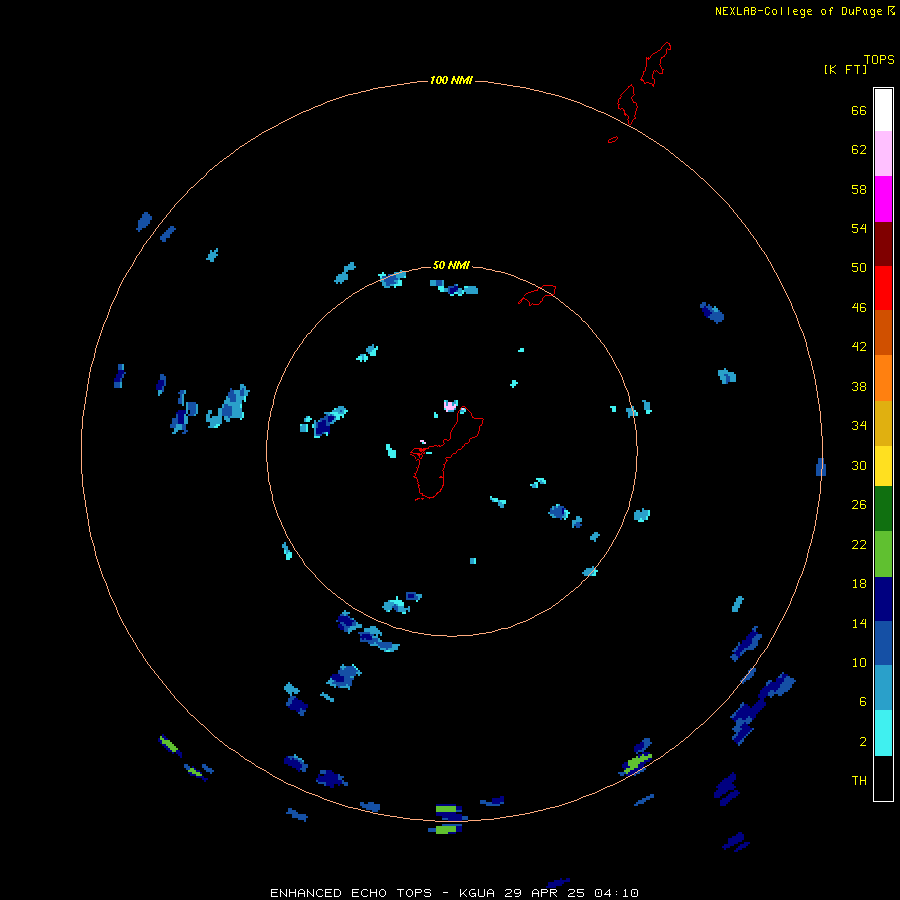Choose the dark green legend swatch
Screen dimensions: 900x900
pyautogui.click(x=883, y=509)
